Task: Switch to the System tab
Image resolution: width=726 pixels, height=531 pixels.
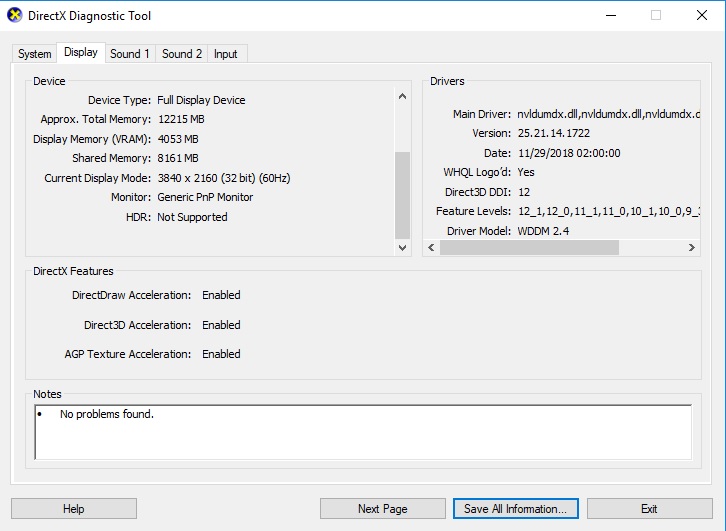Action: (34, 54)
